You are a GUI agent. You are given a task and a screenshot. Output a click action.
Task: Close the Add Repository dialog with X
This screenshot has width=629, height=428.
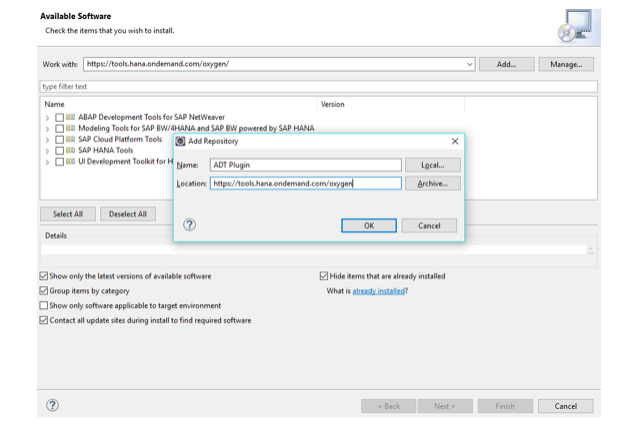click(x=455, y=142)
